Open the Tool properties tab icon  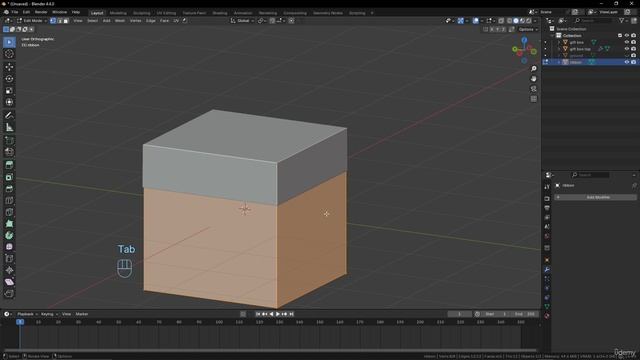click(x=547, y=187)
